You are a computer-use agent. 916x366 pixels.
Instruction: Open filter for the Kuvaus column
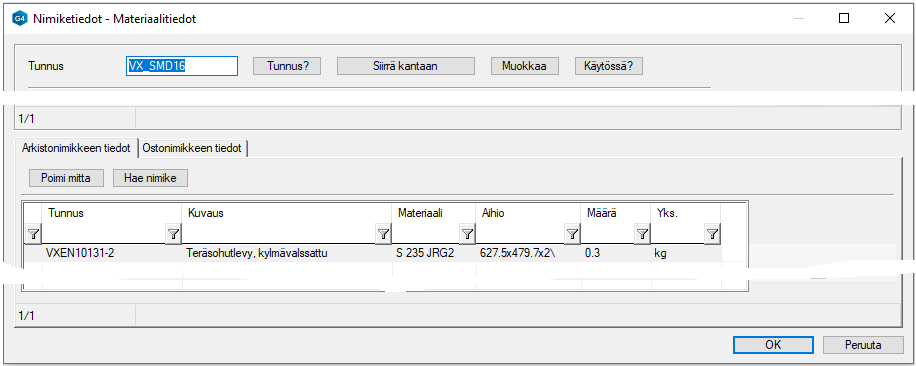click(383, 235)
